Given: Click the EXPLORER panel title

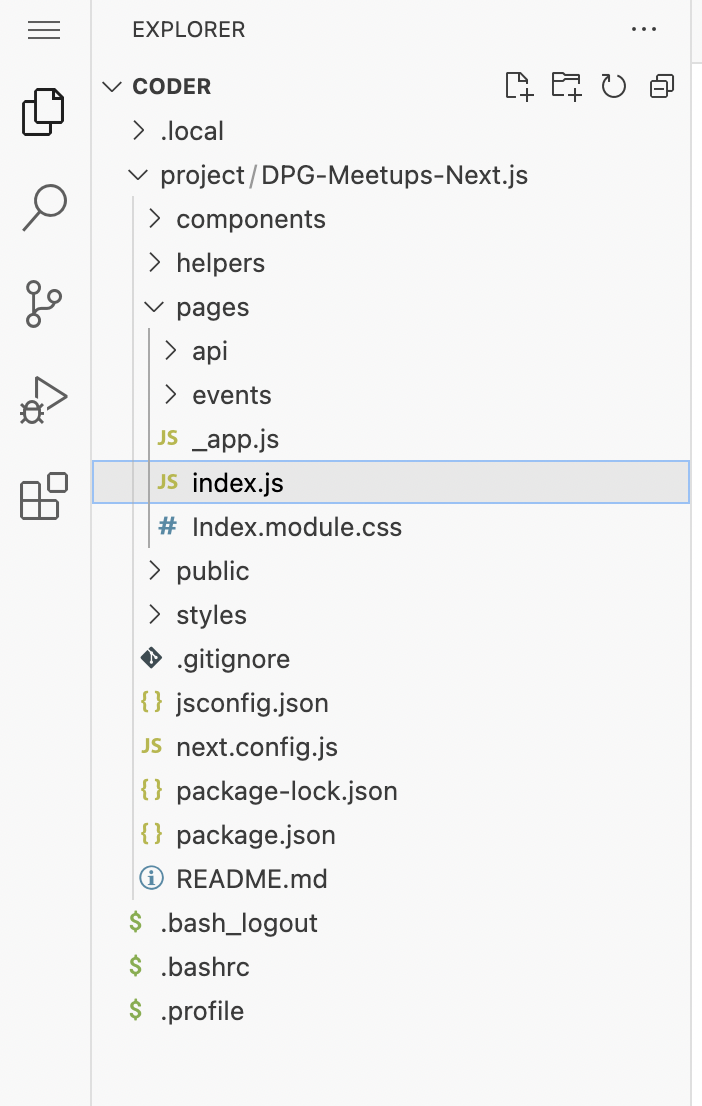Looking at the screenshot, I should pyautogui.click(x=188, y=30).
